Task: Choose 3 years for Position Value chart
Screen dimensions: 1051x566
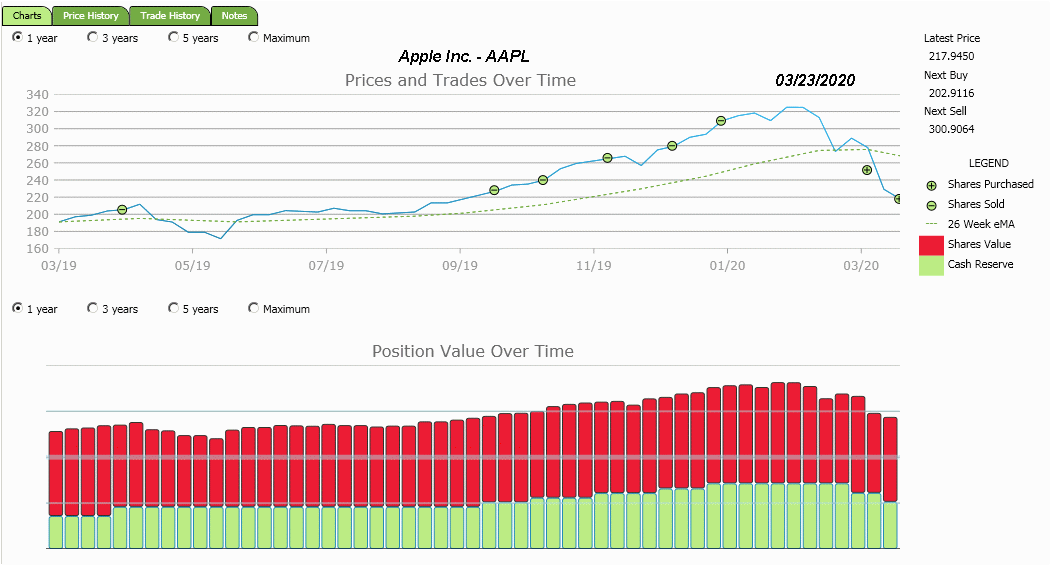Action: click(x=93, y=309)
